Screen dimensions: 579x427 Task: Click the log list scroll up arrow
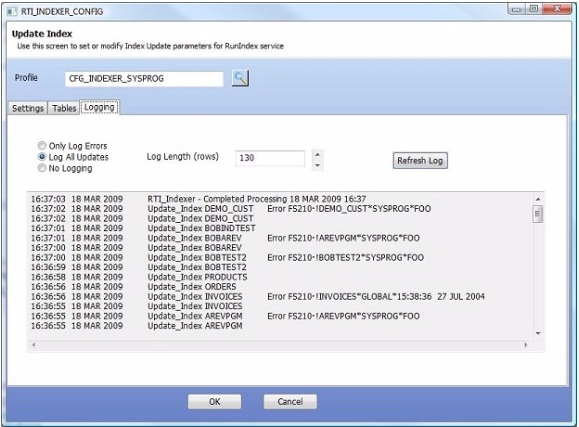(538, 199)
